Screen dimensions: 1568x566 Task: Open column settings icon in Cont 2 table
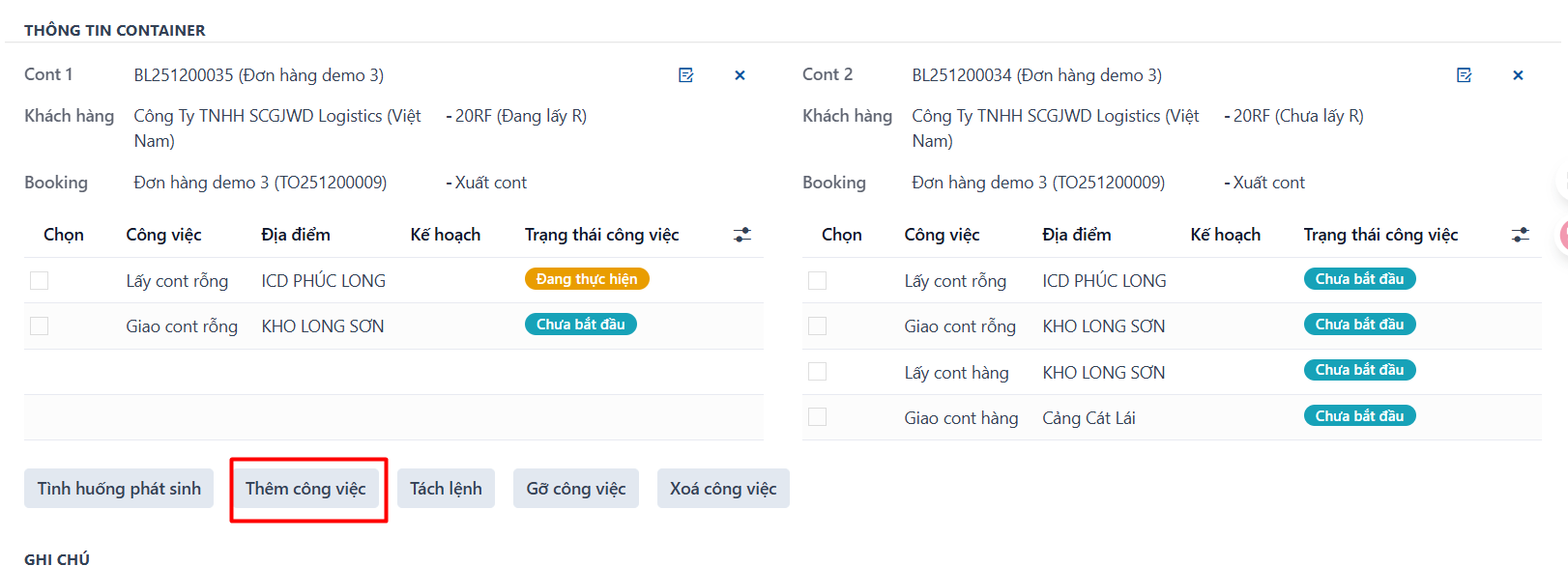[1521, 235]
